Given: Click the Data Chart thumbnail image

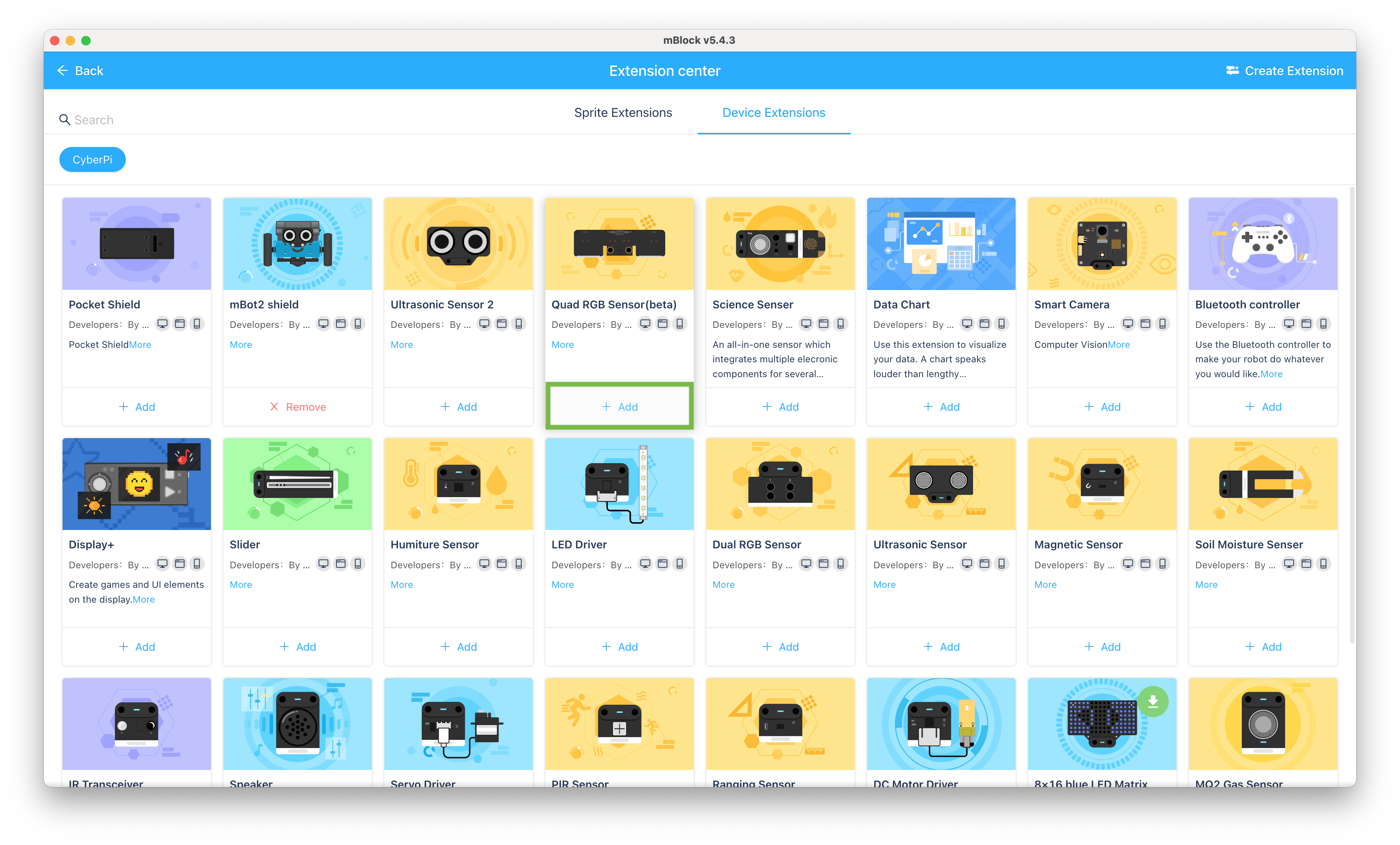Looking at the screenshot, I should coord(941,243).
